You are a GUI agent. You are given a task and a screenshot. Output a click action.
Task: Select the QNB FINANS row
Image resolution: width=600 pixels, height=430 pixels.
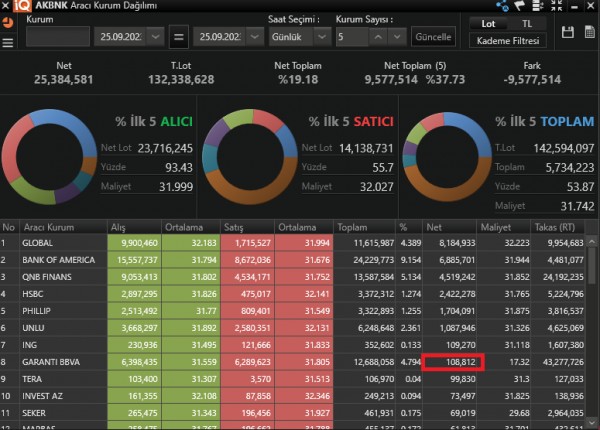click(293, 277)
